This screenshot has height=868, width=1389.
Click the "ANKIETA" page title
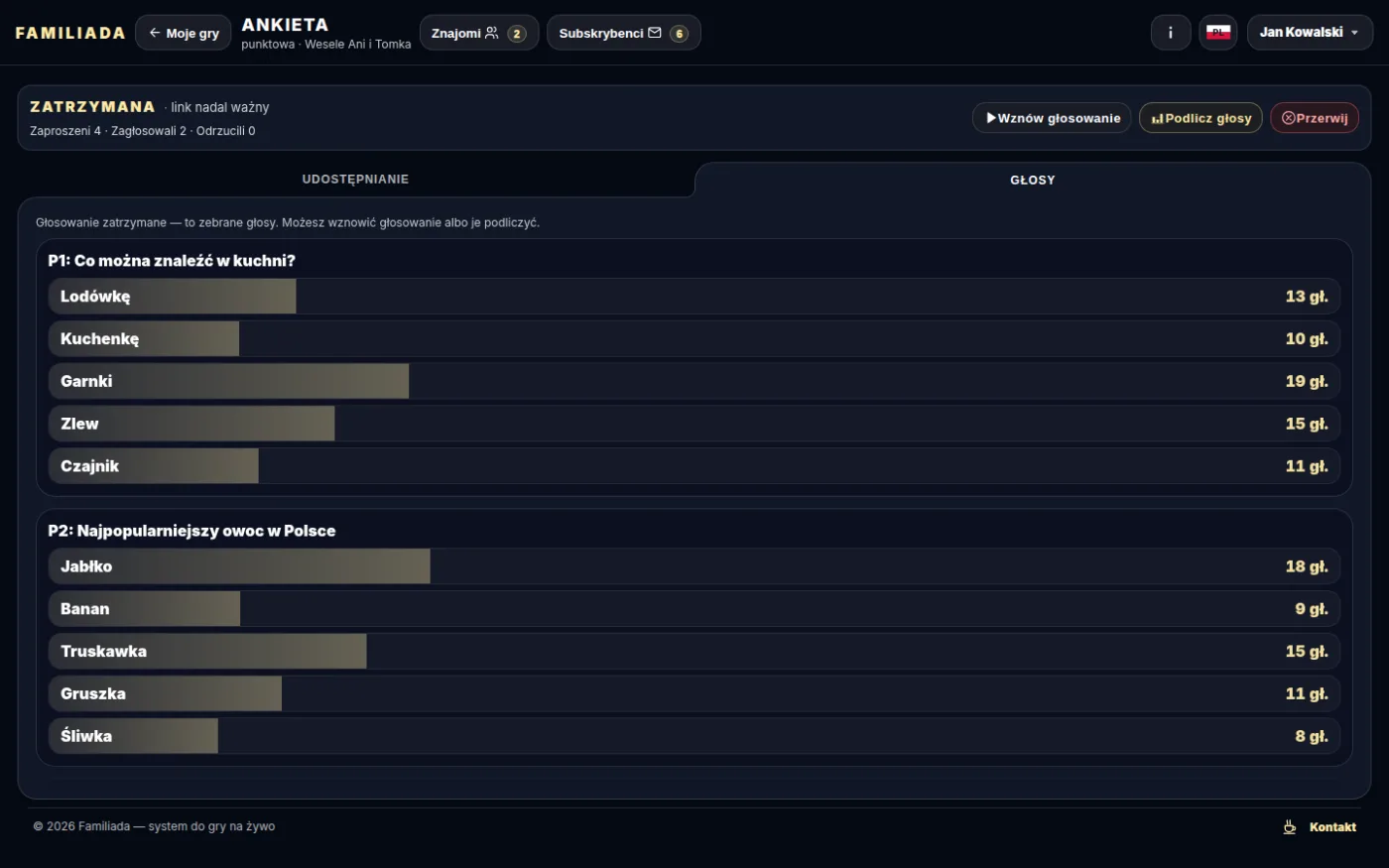[x=285, y=25]
